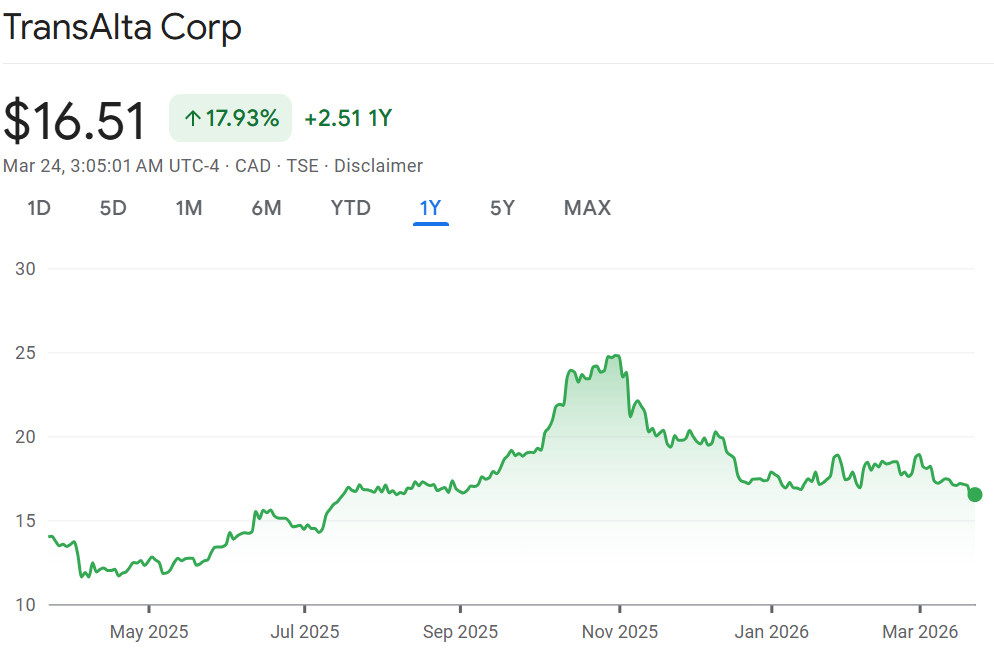Click the Jul 2025 axis label
Image resolution: width=994 pixels, height=649 pixels.
305,632
